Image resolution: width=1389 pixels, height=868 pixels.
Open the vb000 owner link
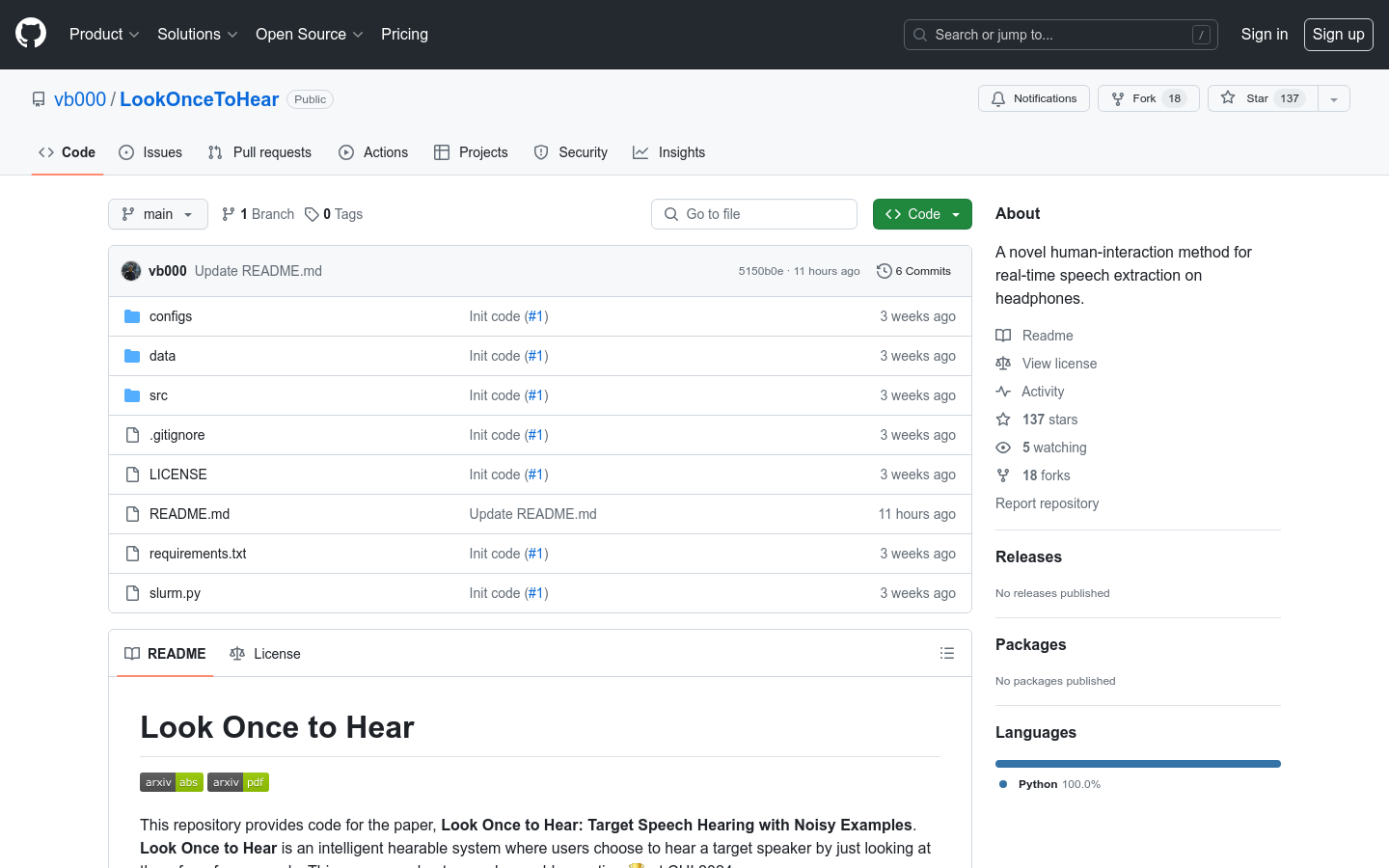click(x=80, y=99)
